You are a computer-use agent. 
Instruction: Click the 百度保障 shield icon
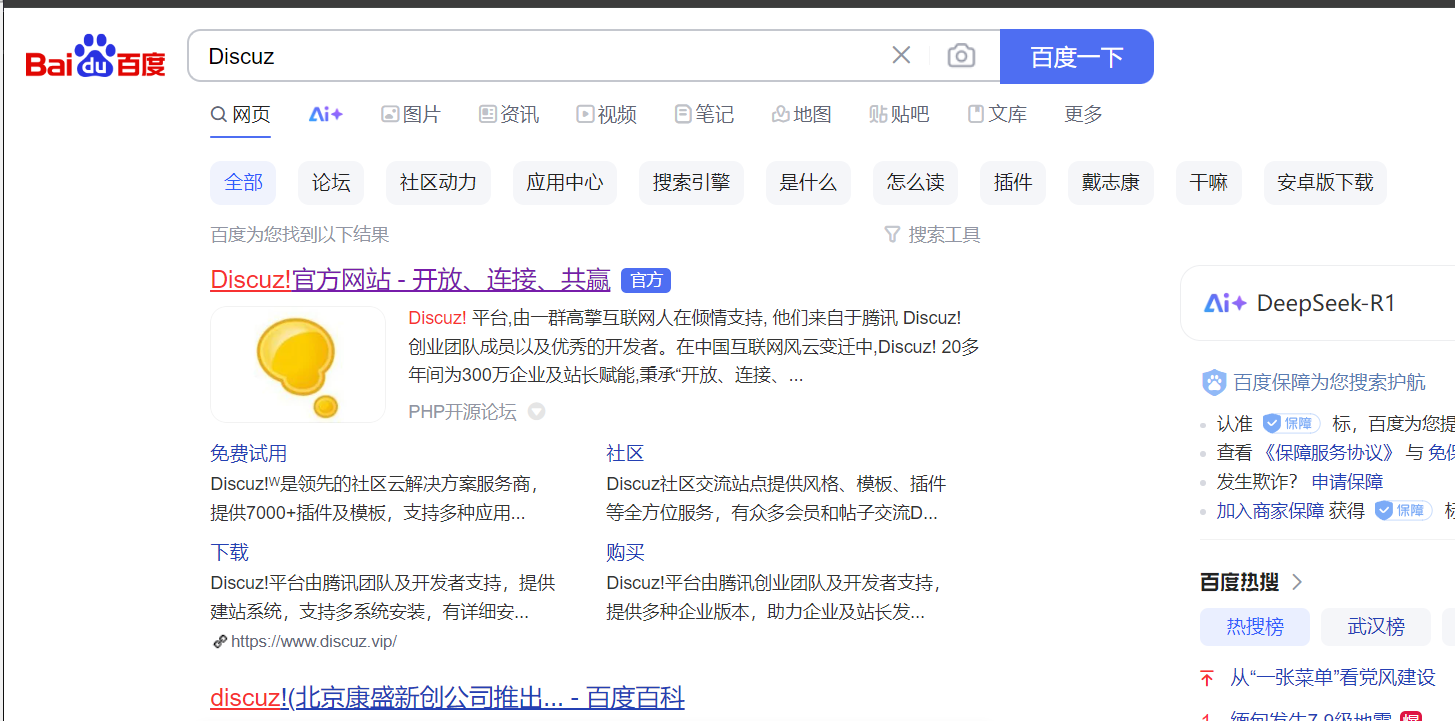coord(1214,382)
